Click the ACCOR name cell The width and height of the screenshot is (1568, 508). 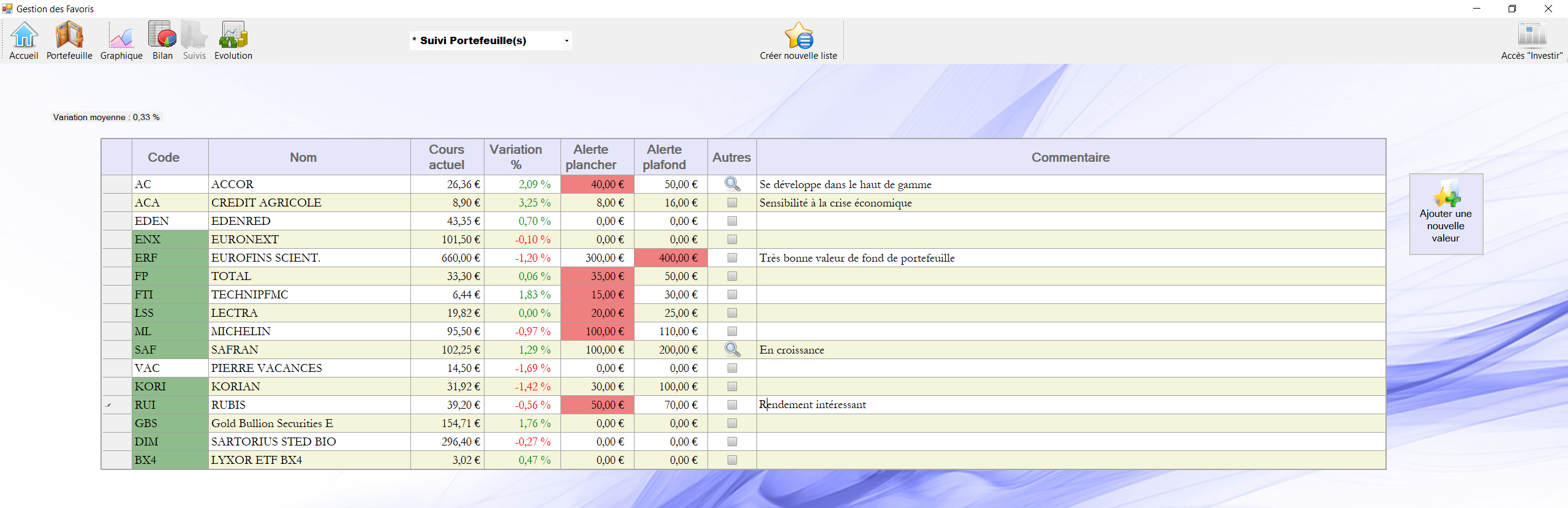coord(309,184)
